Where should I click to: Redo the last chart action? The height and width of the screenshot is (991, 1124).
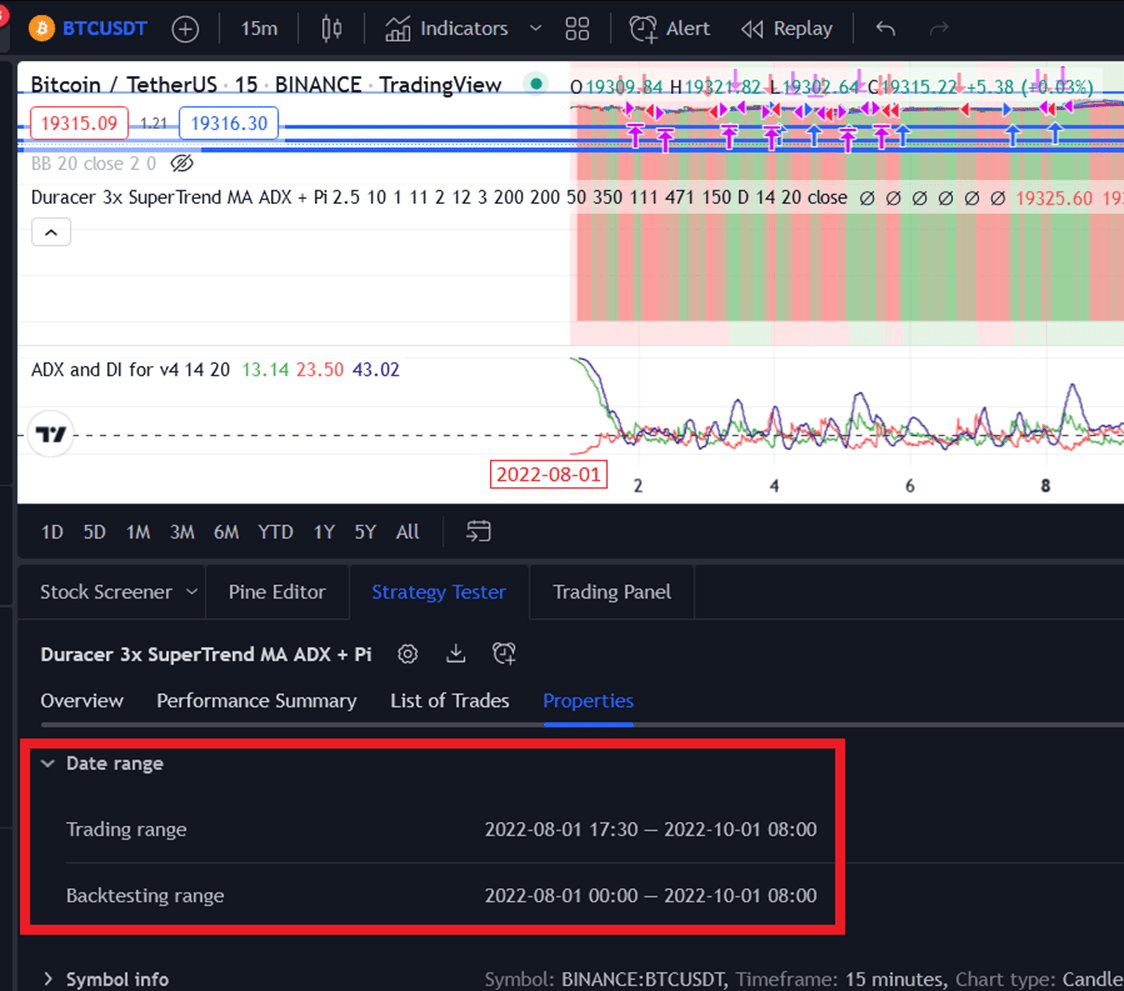(x=938, y=28)
